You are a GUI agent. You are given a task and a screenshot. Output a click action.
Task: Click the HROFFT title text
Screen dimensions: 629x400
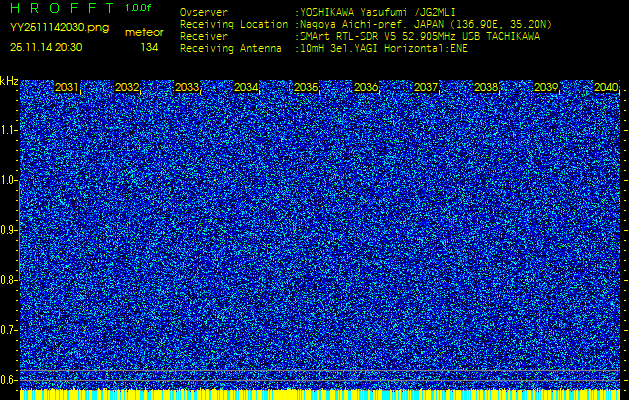click(62, 8)
